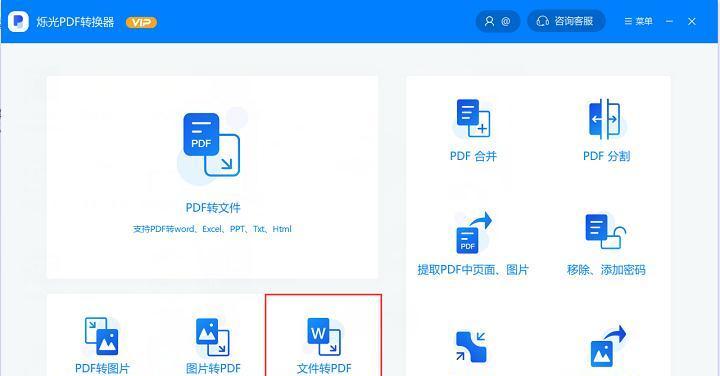This screenshot has height=376, width=720.
Task: Click the 提取PDF中页面、图片 label
Action: pos(473,269)
